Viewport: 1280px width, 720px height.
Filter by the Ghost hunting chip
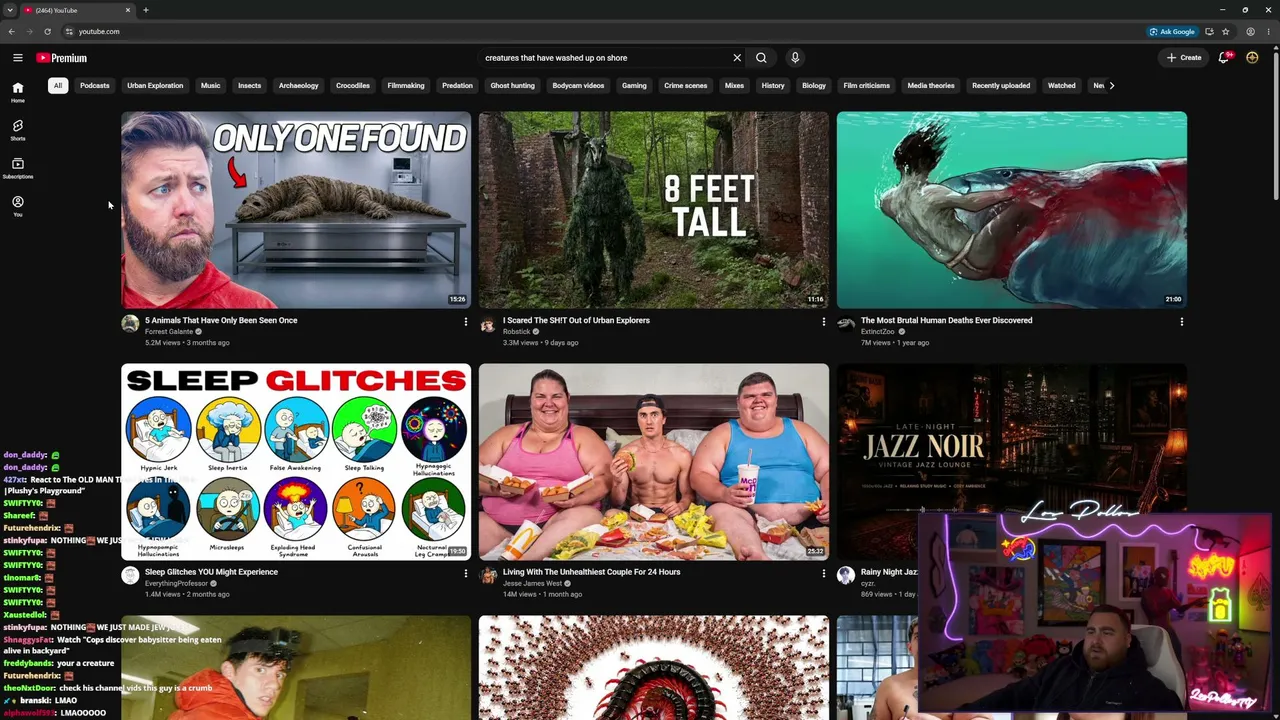point(512,85)
